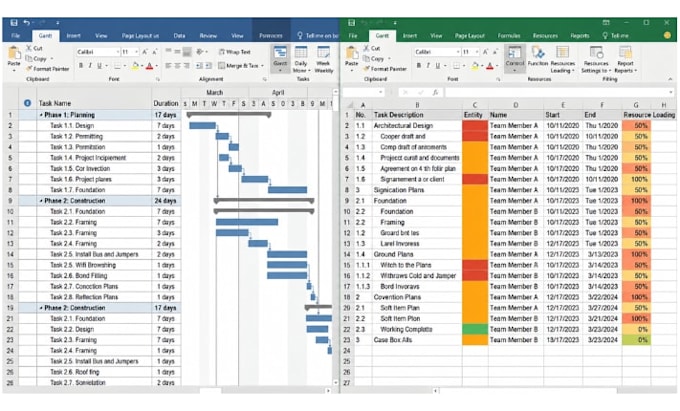Copy the selection in the green Excel window

pyautogui.click(x=374, y=59)
